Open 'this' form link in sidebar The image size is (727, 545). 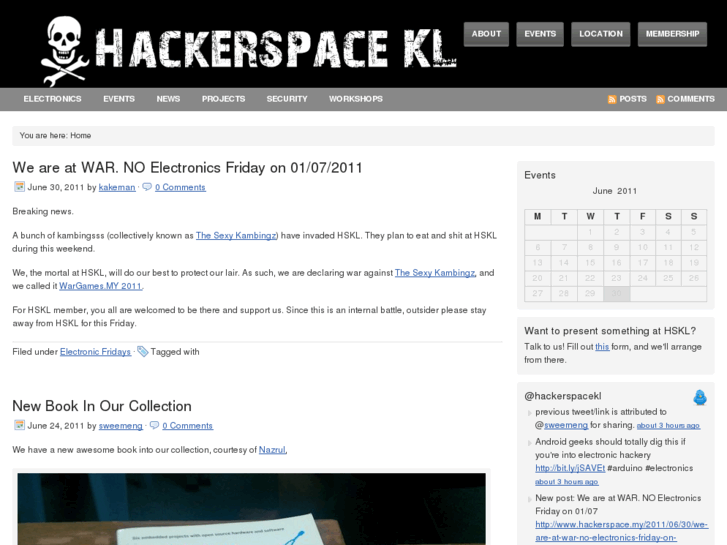tap(602, 346)
